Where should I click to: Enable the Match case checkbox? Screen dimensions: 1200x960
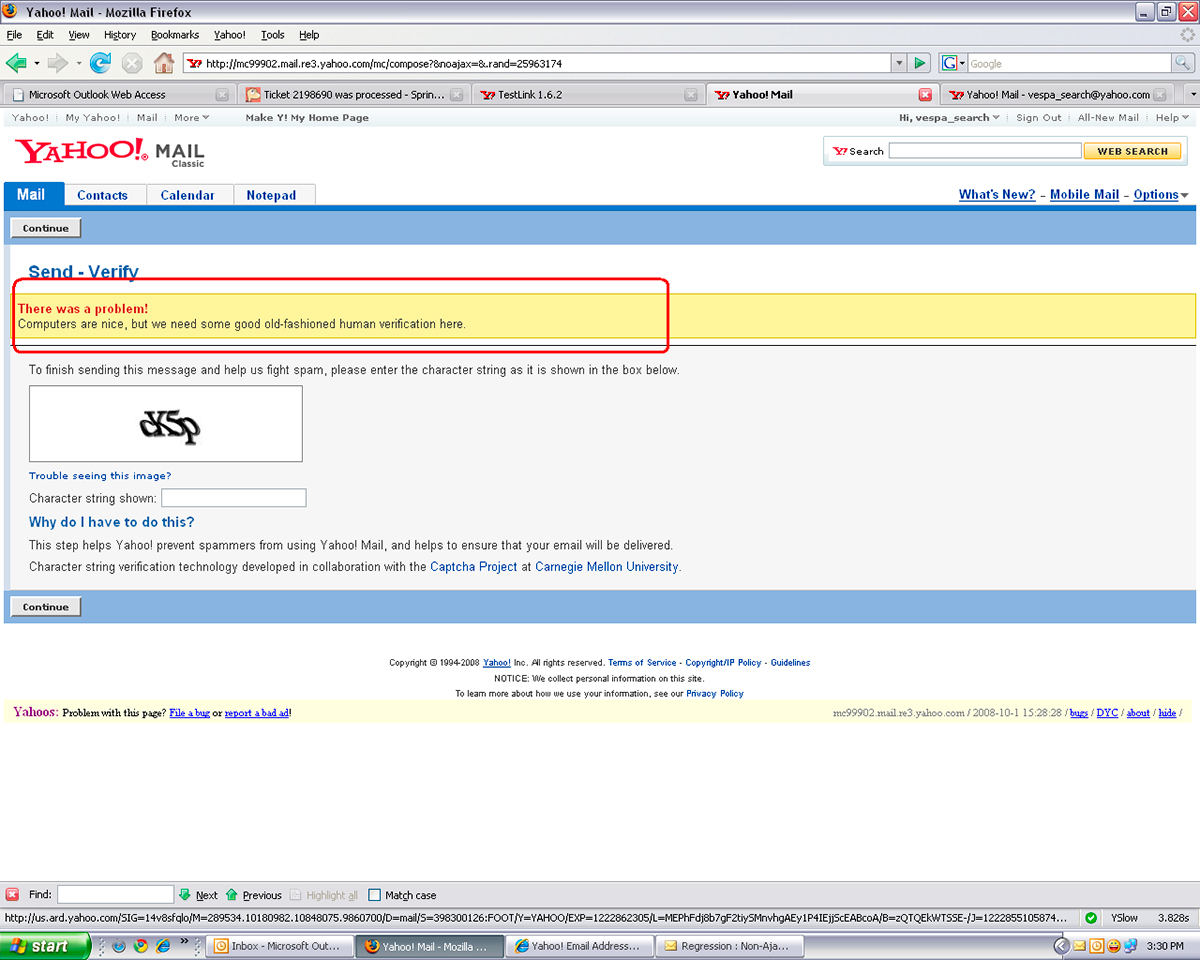376,895
